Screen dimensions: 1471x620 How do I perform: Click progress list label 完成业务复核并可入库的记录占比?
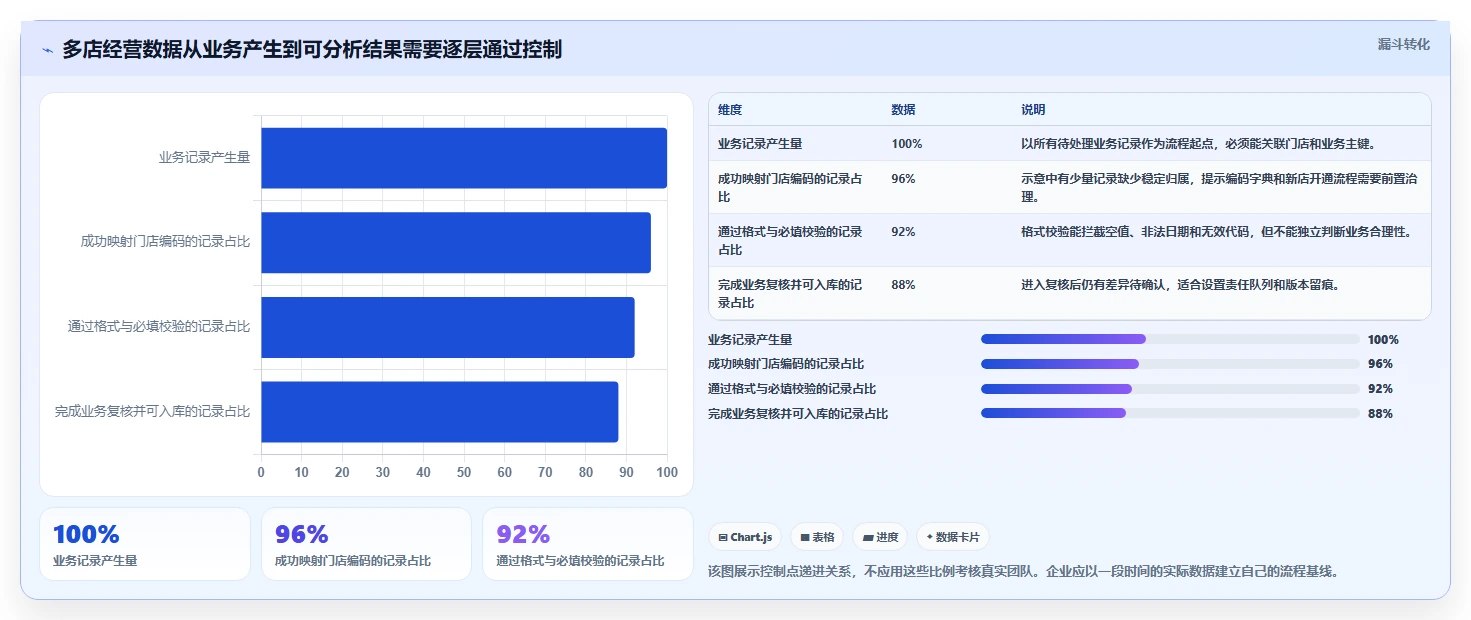pyautogui.click(x=798, y=413)
